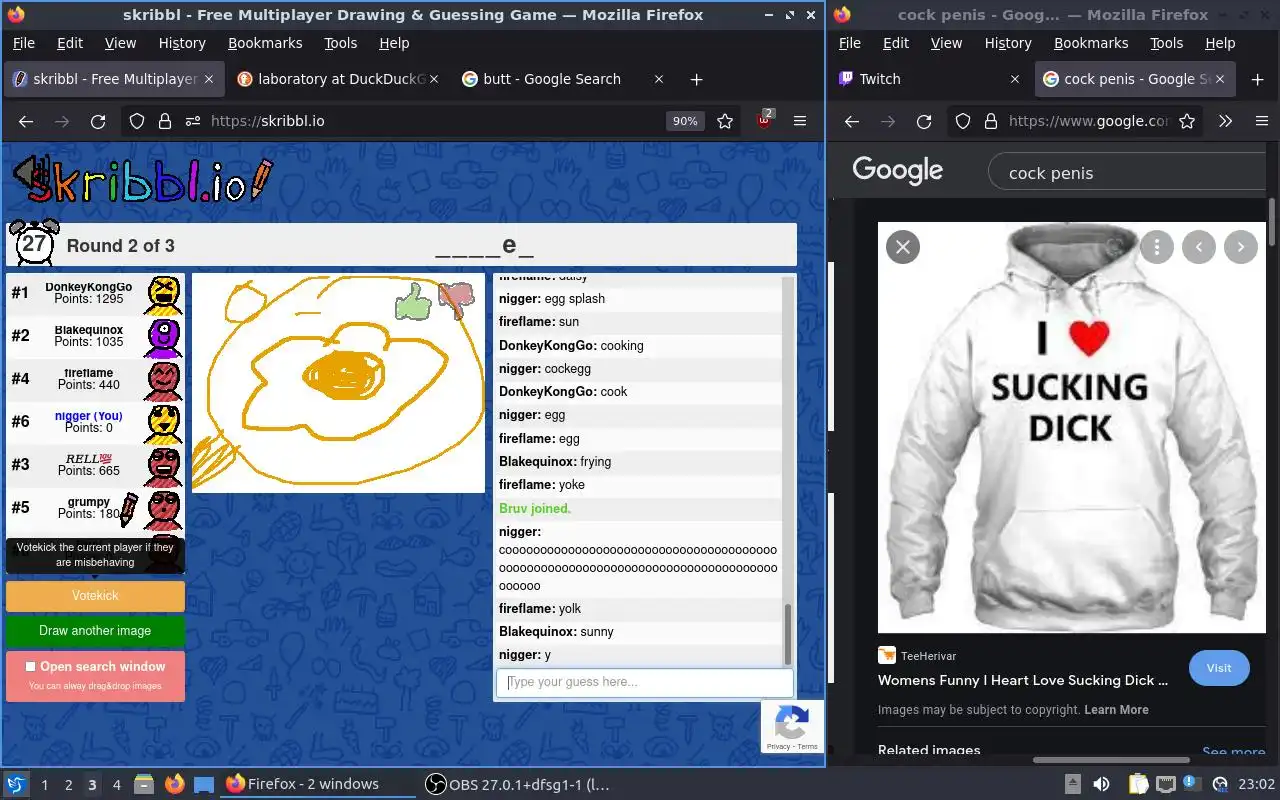The height and width of the screenshot is (800, 1280).
Task: Click the TeeHerivar source name
Action: click(929, 656)
